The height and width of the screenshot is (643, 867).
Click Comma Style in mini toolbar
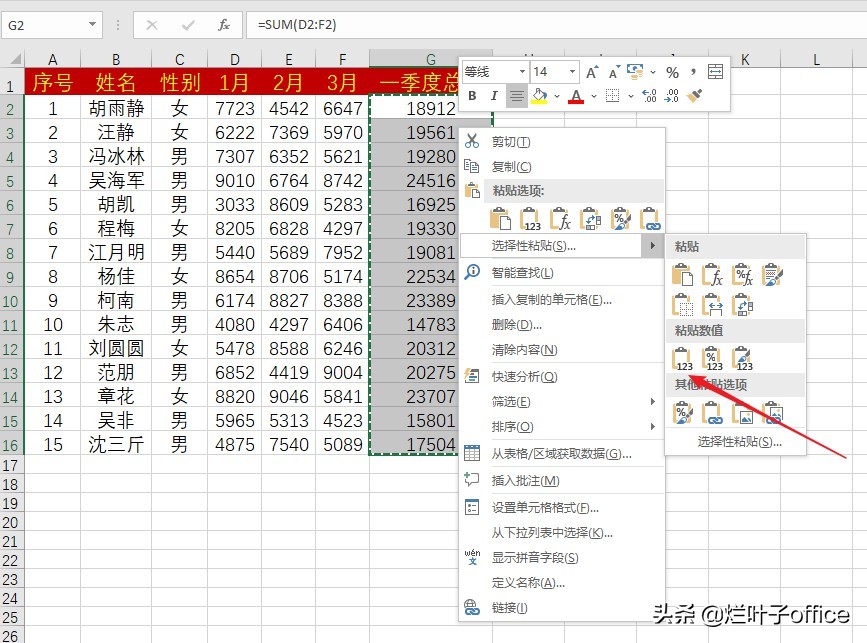click(x=693, y=72)
